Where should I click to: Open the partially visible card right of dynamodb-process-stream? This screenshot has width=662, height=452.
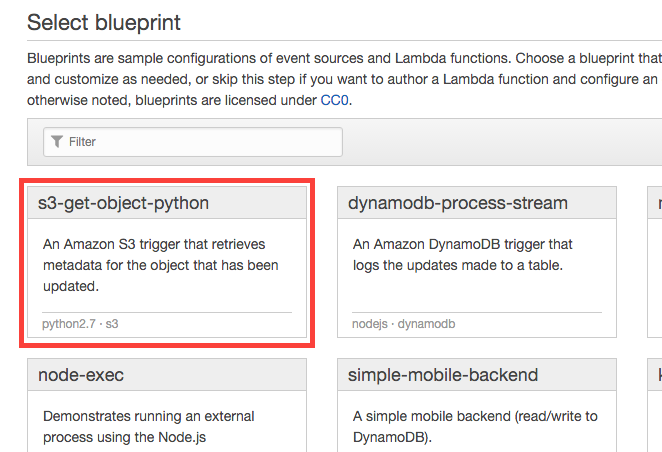point(654,260)
